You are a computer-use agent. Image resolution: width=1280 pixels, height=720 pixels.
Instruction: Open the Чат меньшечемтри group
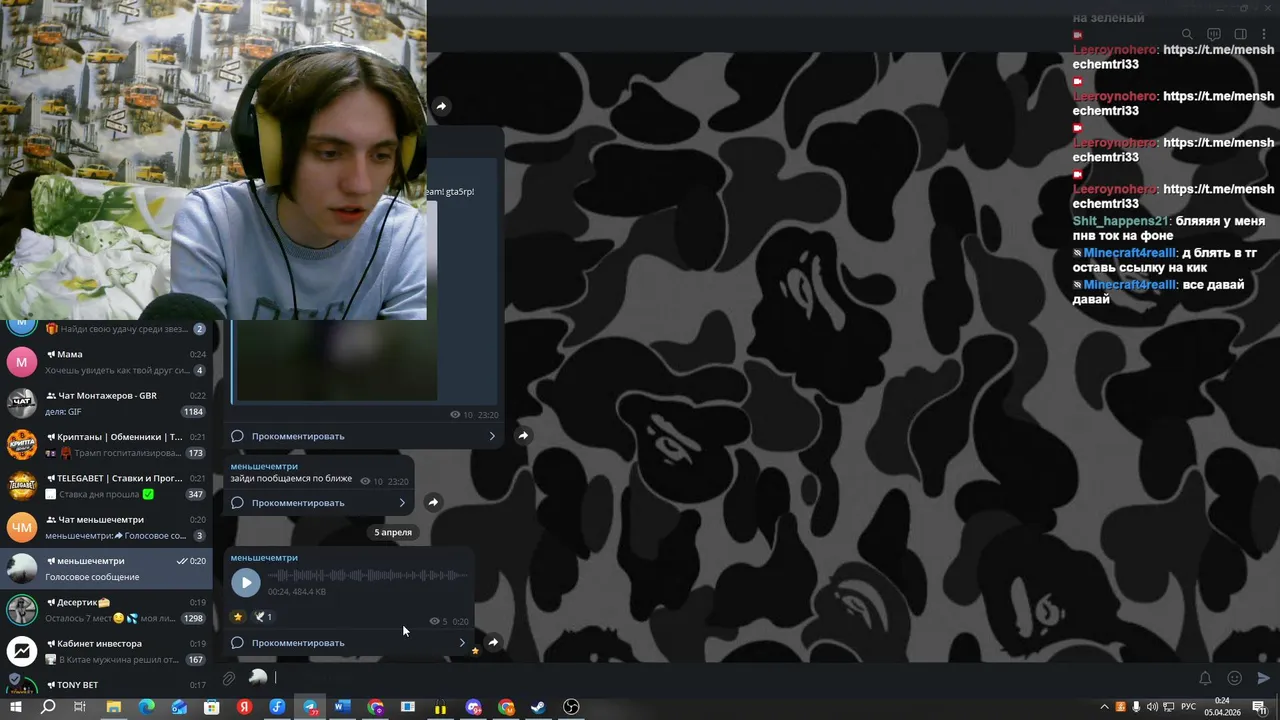106,527
